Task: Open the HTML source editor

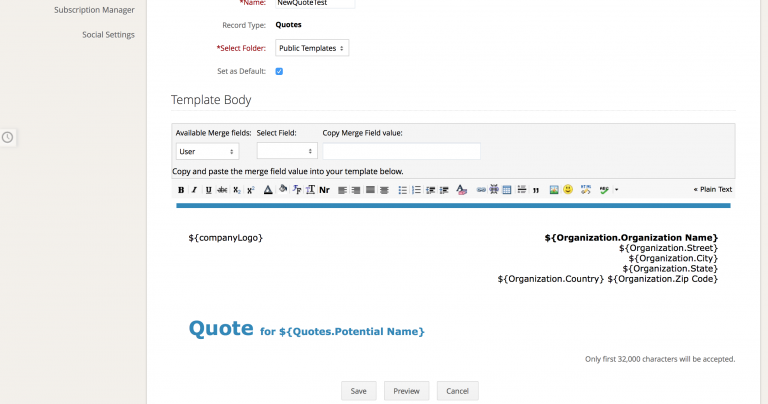Action: 585,190
